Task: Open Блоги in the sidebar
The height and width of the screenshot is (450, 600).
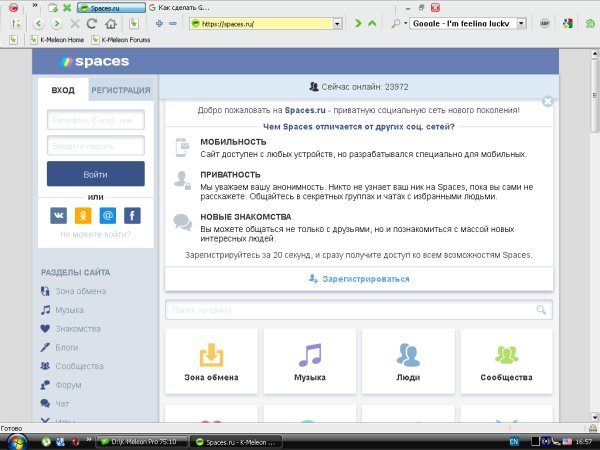Action: click(x=60, y=347)
